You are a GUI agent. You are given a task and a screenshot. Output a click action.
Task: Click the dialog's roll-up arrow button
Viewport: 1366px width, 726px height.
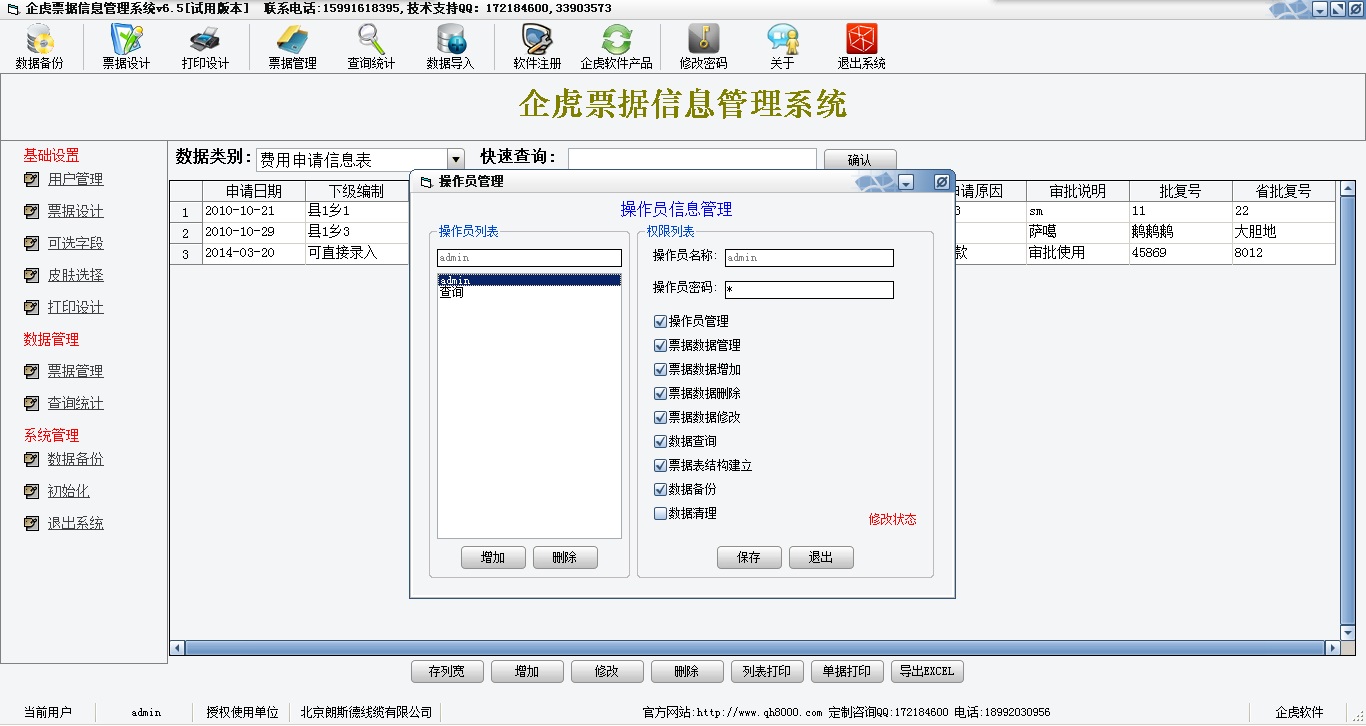click(x=906, y=182)
